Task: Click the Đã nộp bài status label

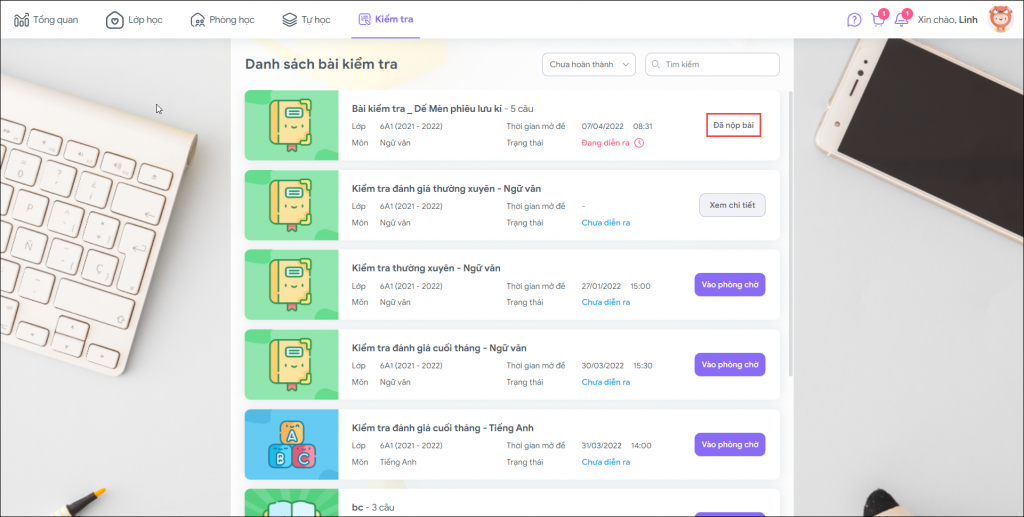Action: point(733,125)
